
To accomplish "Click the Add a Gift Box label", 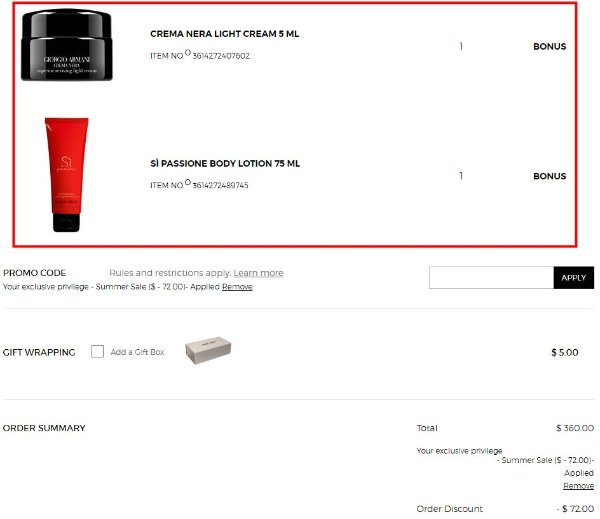I will (137, 352).
